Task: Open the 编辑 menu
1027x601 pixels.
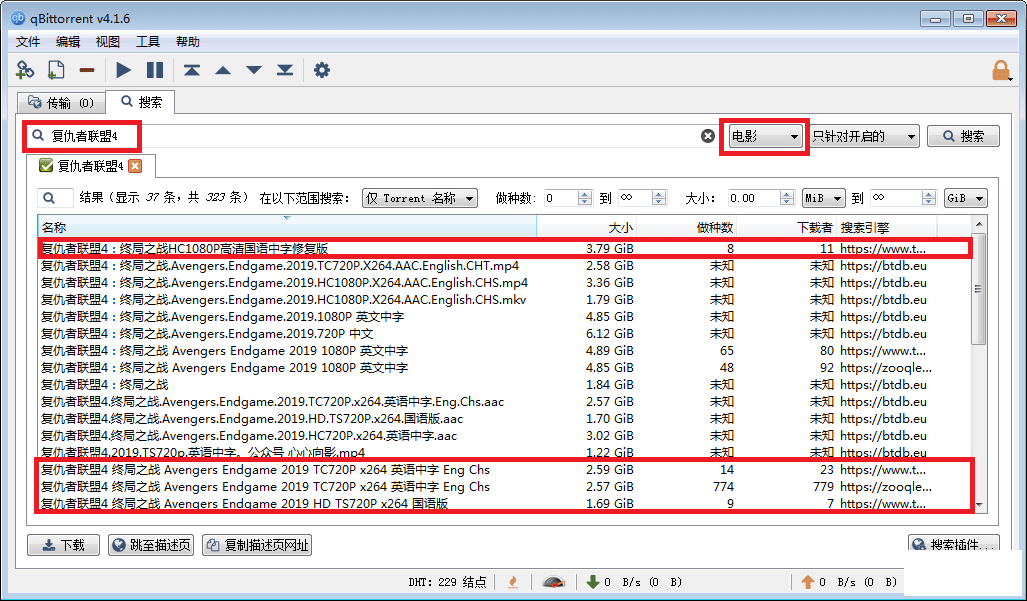Action: 68,42
